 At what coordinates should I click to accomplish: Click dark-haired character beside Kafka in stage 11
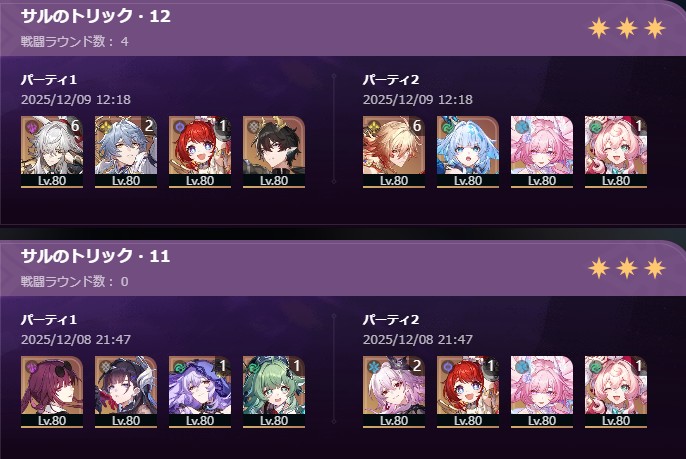tap(126, 392)
